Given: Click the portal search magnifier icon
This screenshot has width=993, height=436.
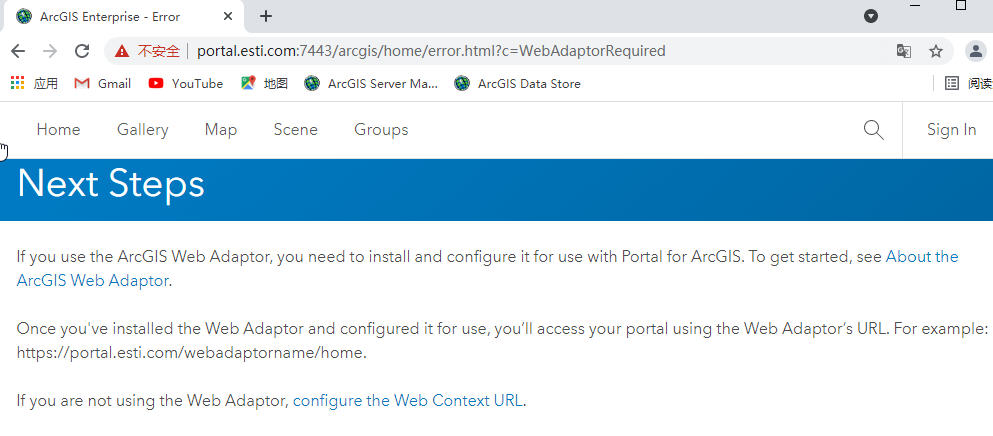Looking at the screenshot, I should coord(873,130).
